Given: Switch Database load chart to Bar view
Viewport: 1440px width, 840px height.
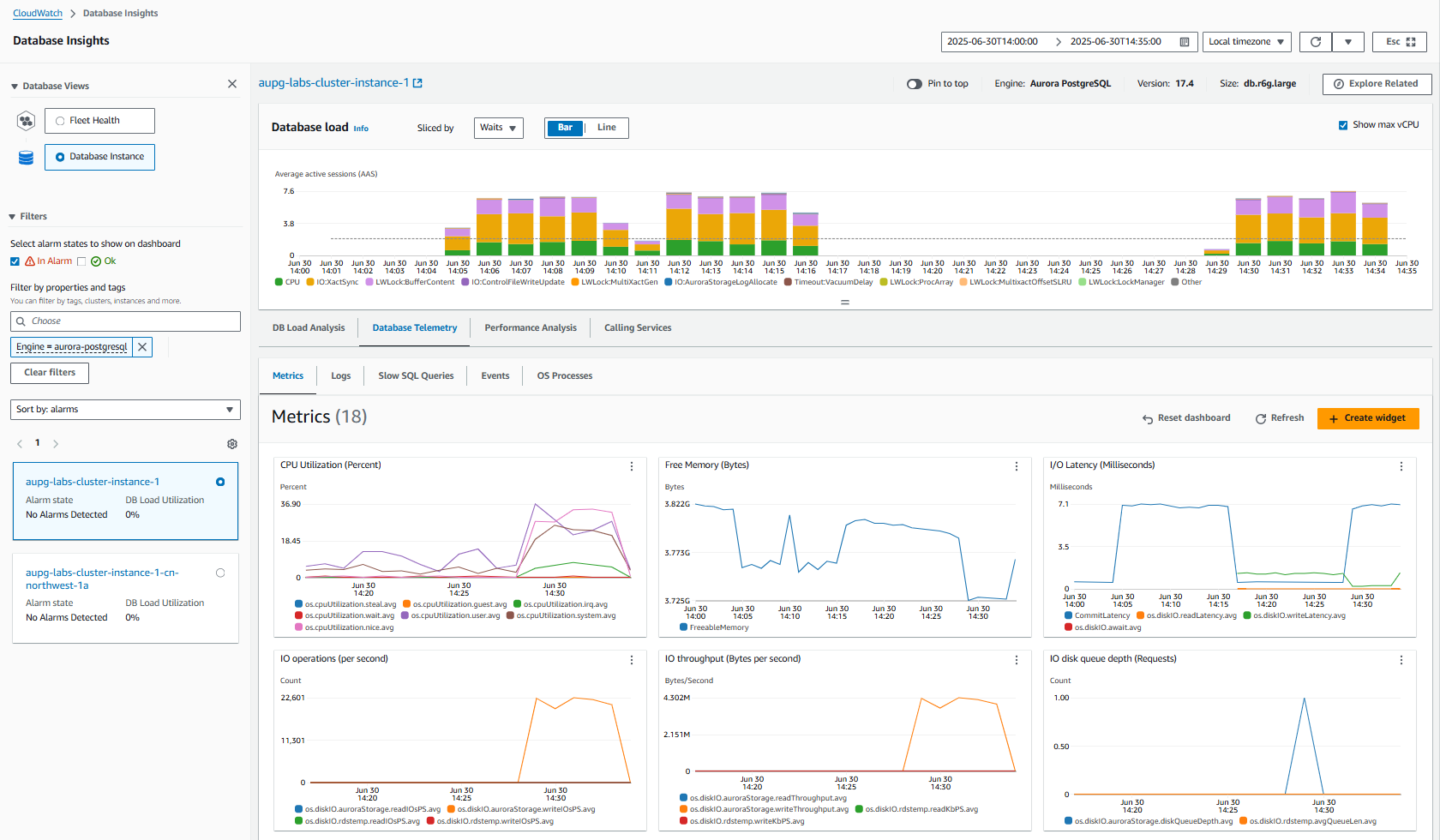Looking at the screenshot, I should (565, 128).
